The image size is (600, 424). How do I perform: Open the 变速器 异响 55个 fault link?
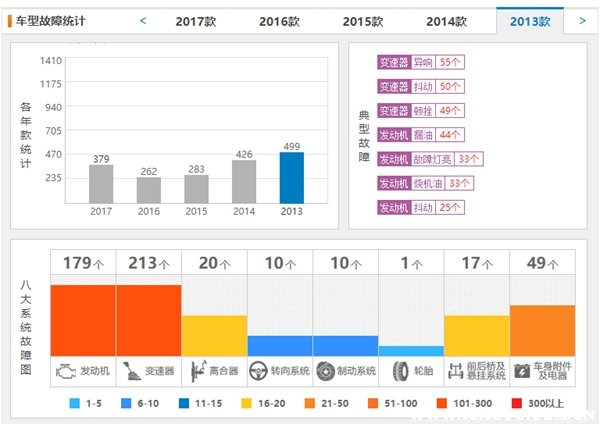[420, 62]
